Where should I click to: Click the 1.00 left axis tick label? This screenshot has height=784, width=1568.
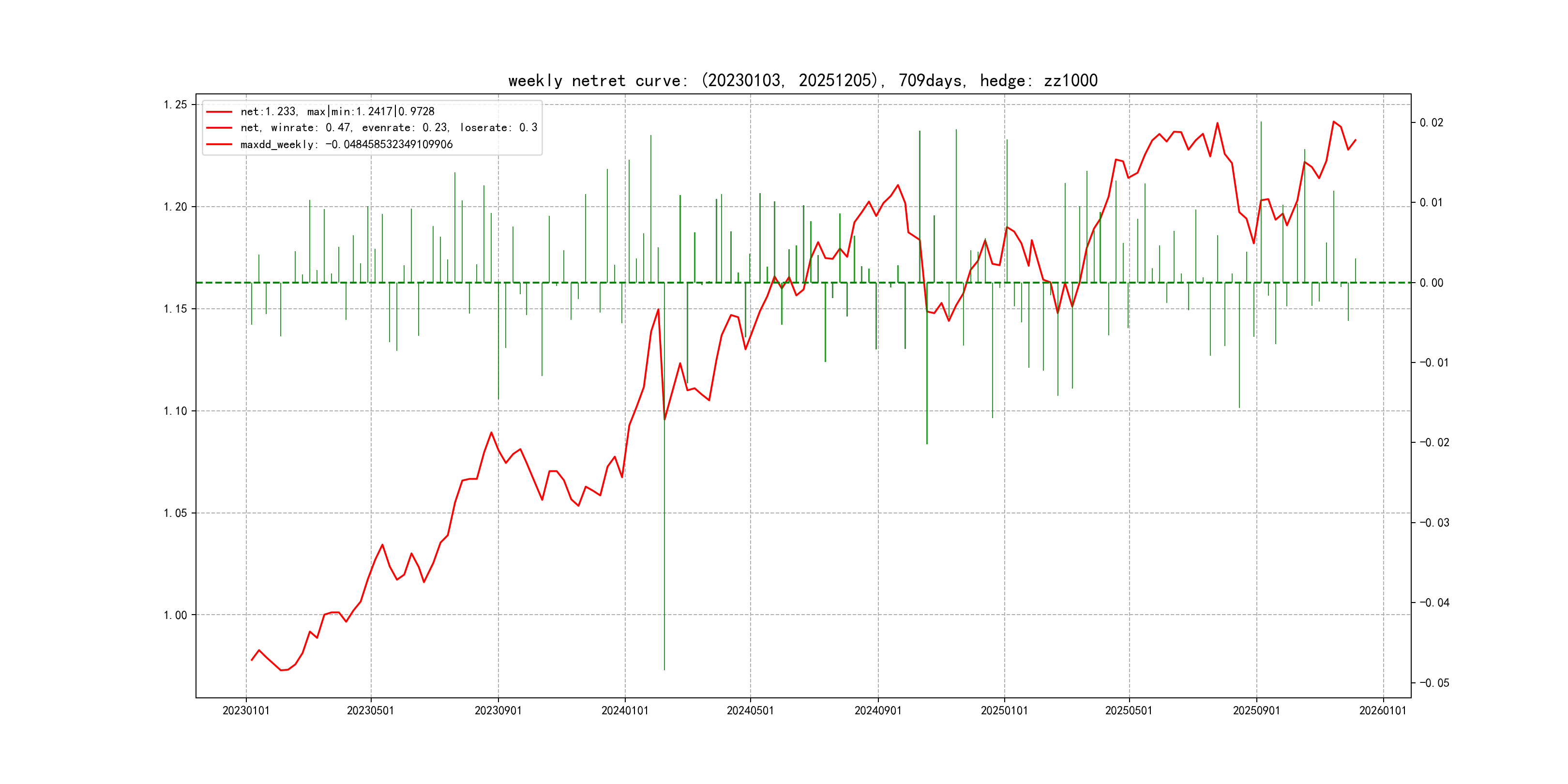point(175,615)
